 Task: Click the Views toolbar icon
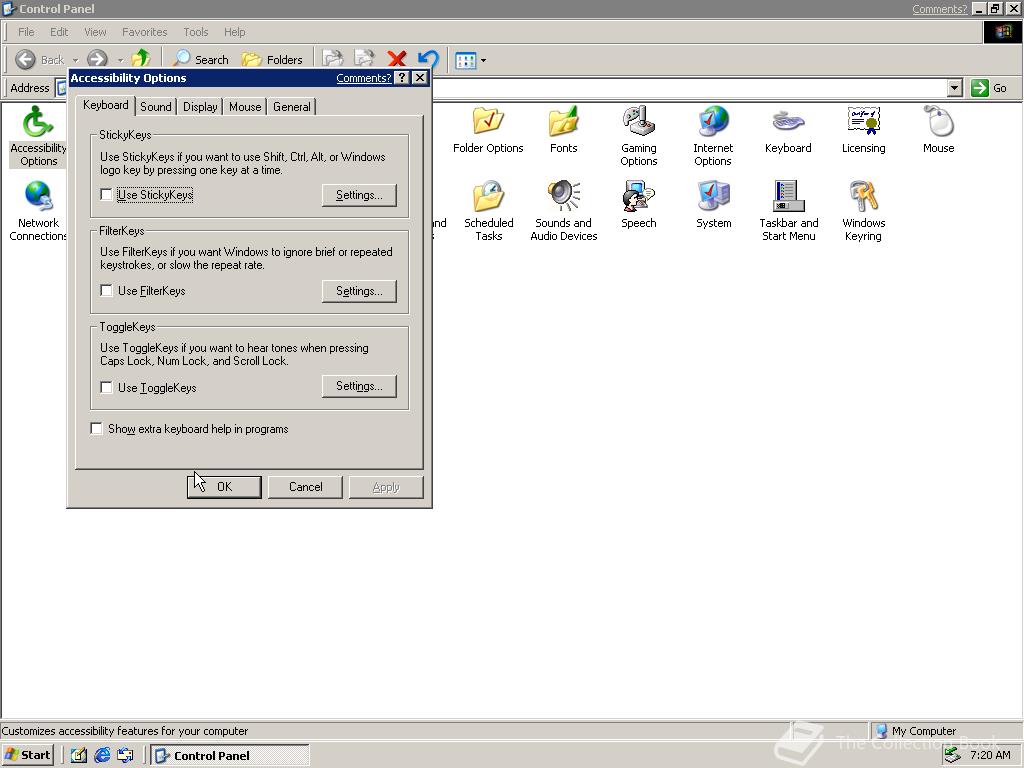[466, 60]
